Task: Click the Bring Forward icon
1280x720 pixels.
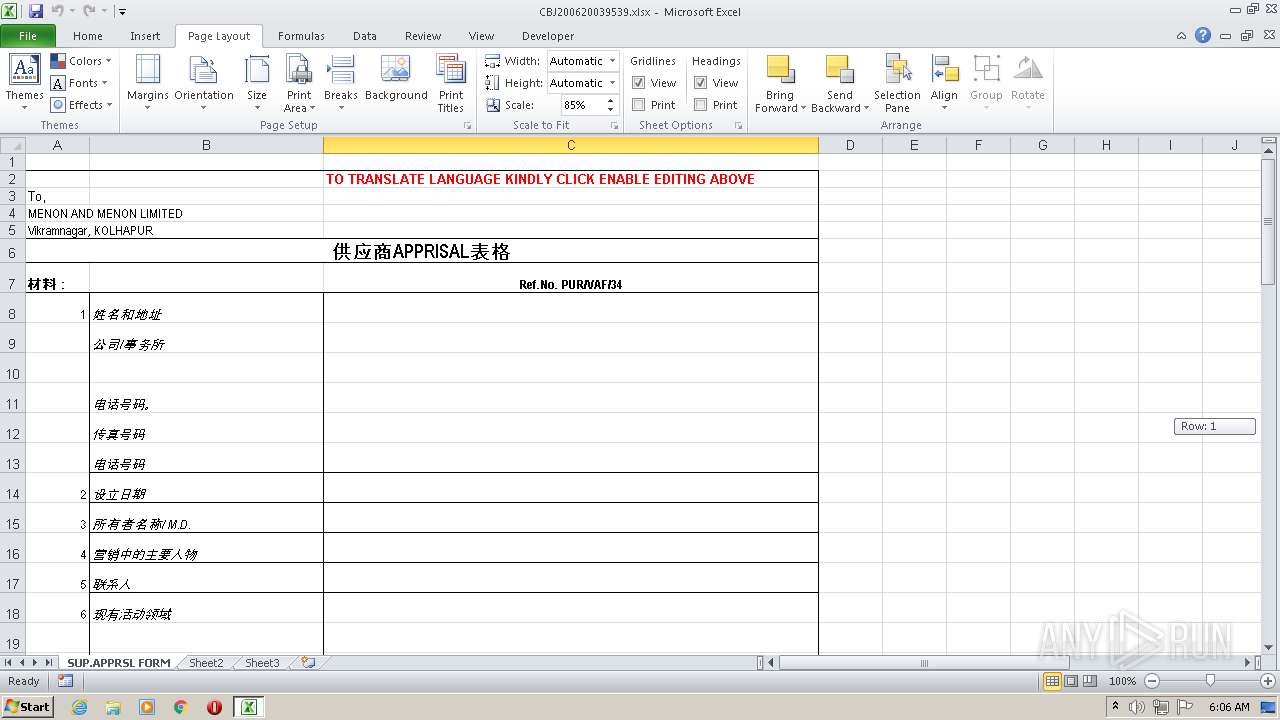Action: (780, 70)
